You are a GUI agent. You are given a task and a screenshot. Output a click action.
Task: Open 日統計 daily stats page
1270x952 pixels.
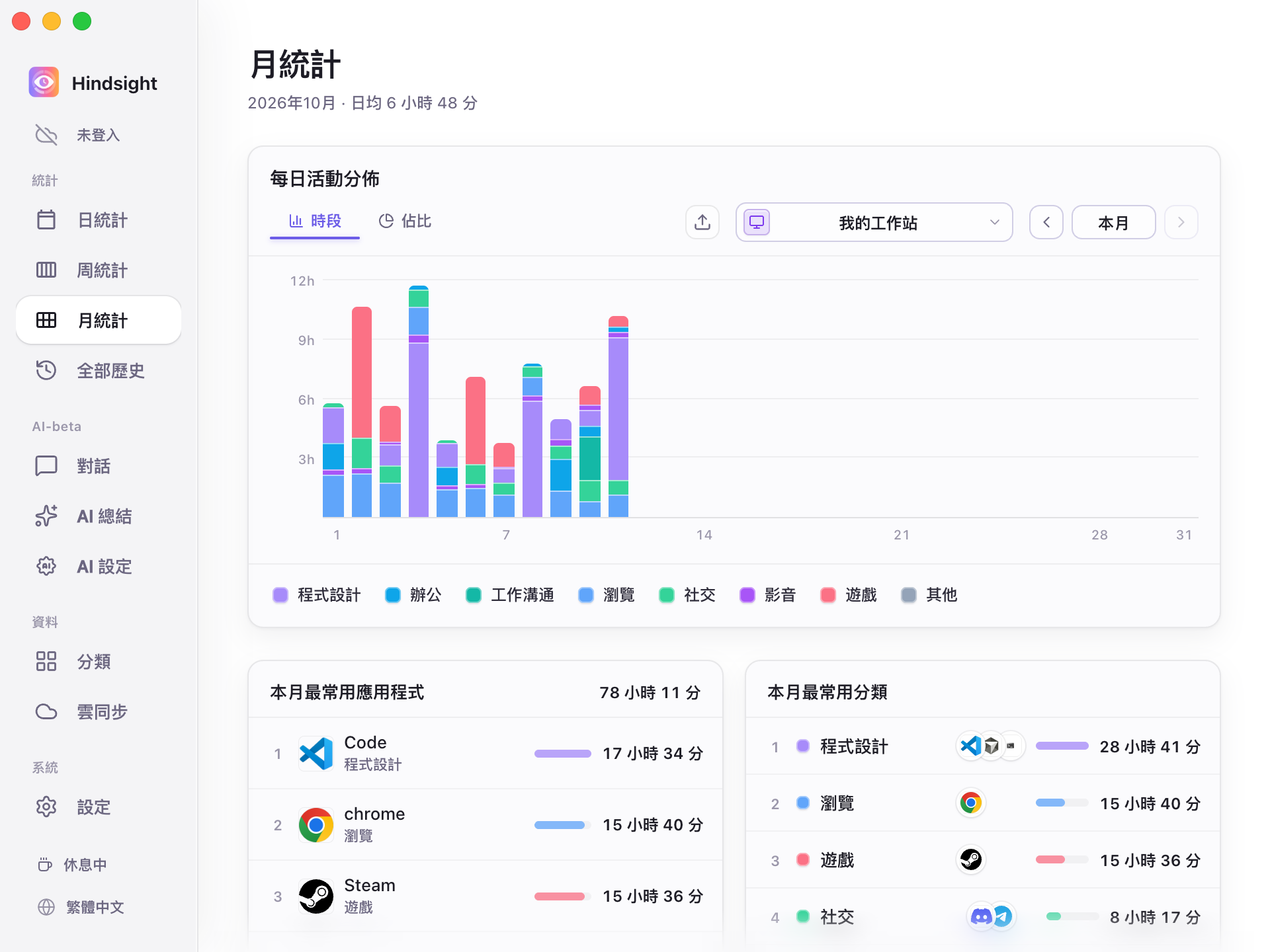pos(99,219)
